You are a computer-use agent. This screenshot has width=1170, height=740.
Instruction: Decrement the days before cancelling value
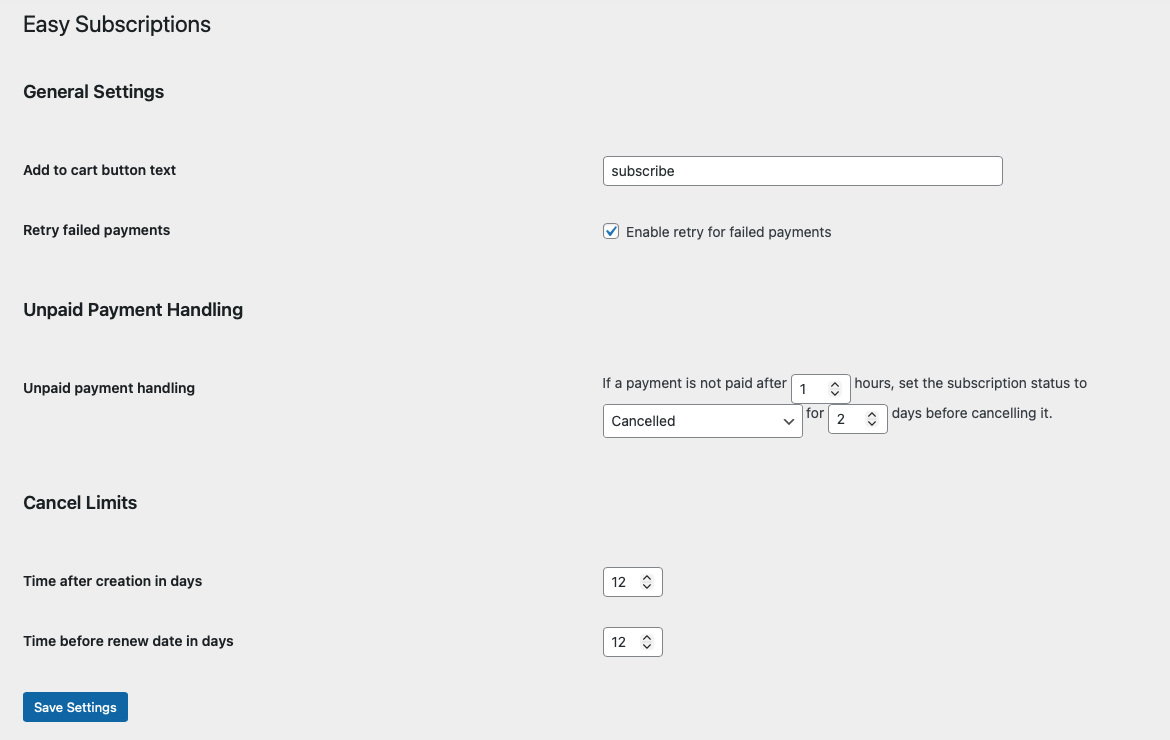click(x=874, y=423)
